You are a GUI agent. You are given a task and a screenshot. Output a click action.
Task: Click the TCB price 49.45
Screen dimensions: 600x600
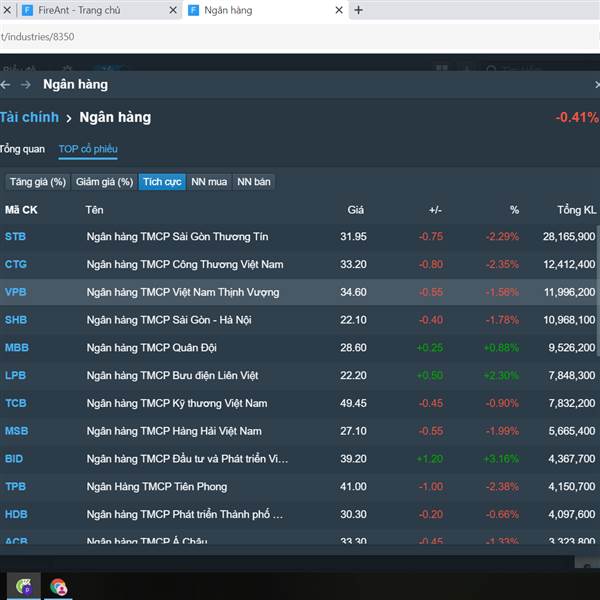coord(353,403)
